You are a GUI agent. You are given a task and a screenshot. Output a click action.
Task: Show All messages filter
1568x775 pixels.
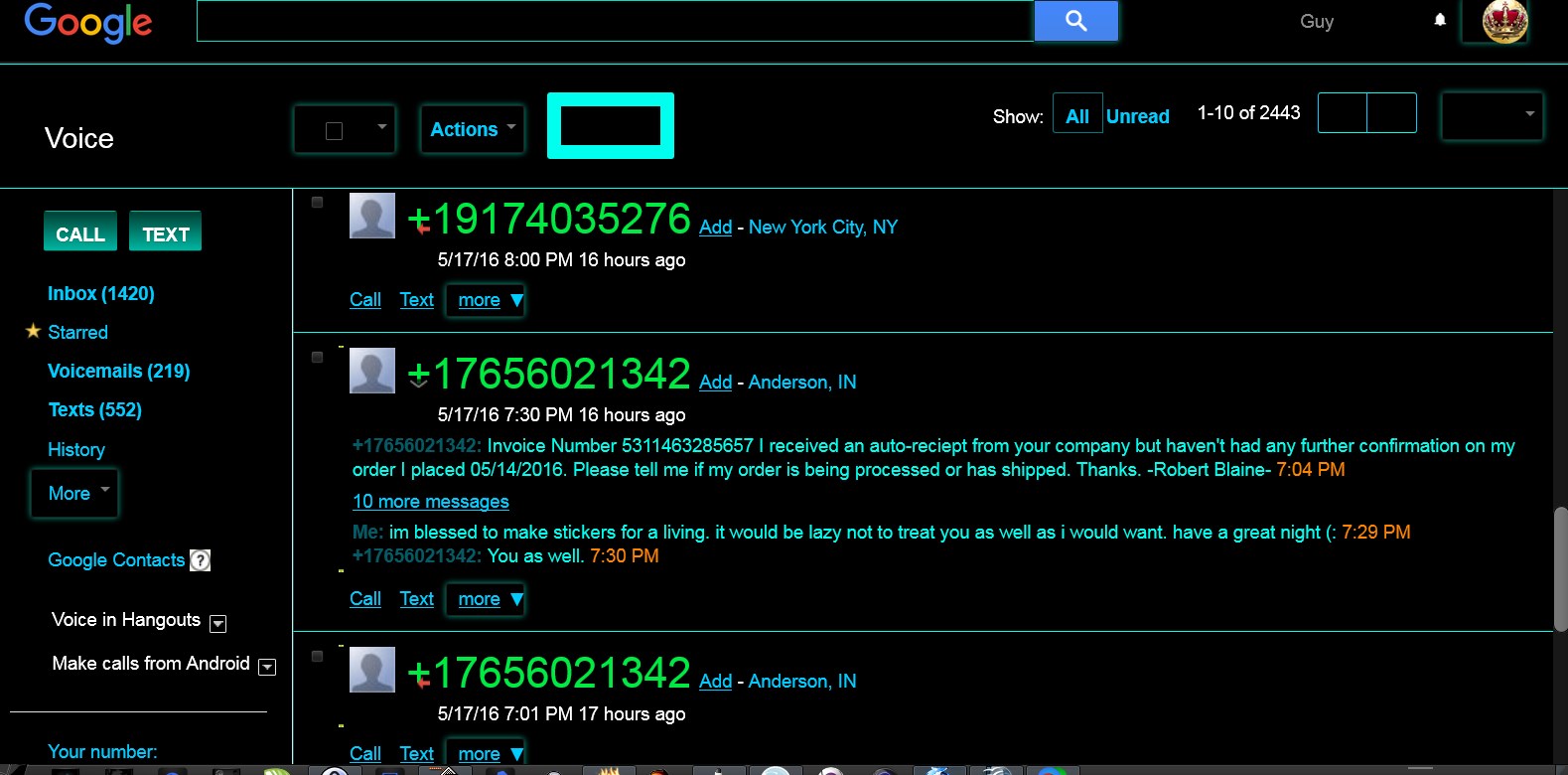pyautogui.click(x=1077, y=116)
